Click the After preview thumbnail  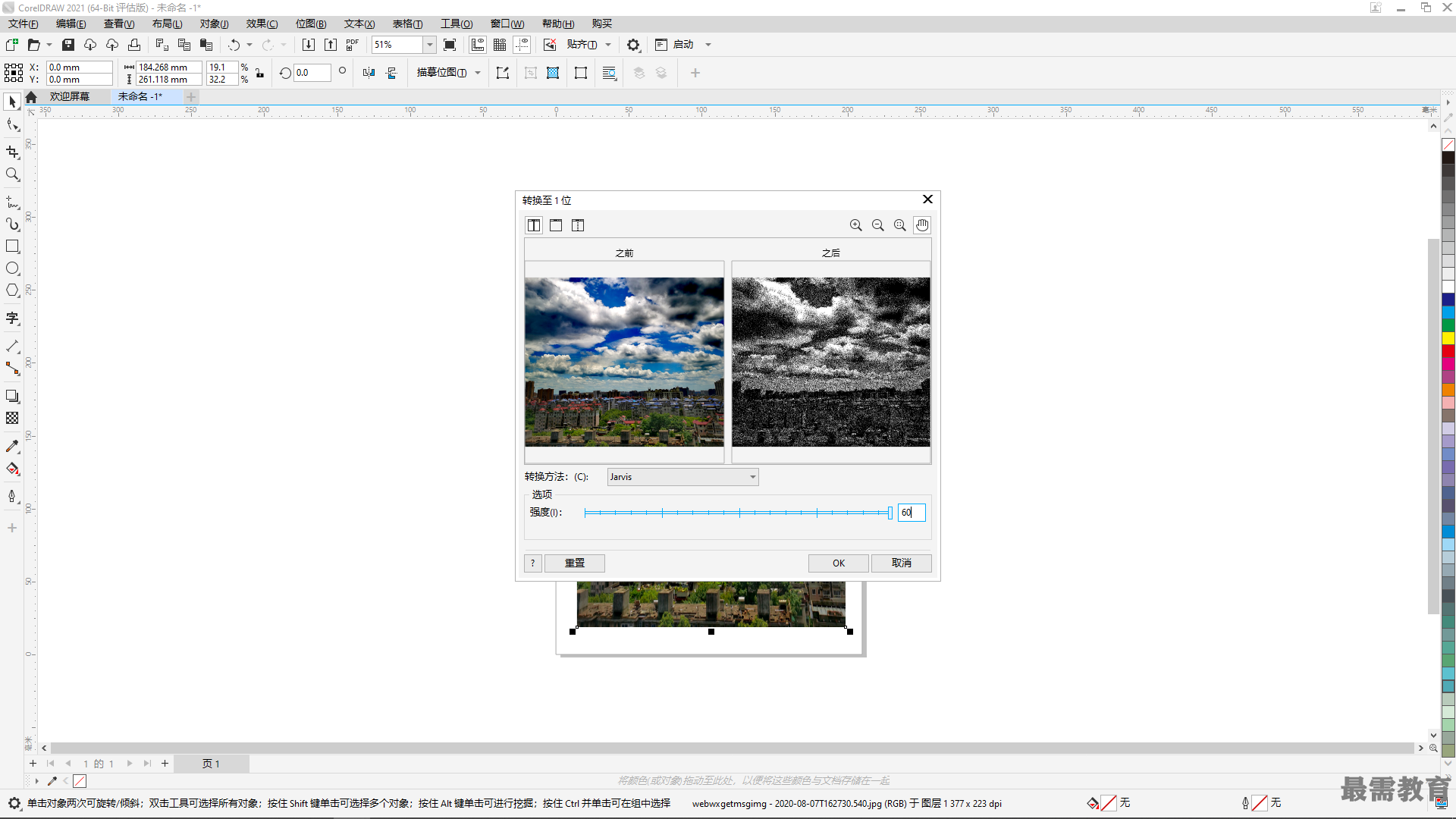[x=831, y=362]
